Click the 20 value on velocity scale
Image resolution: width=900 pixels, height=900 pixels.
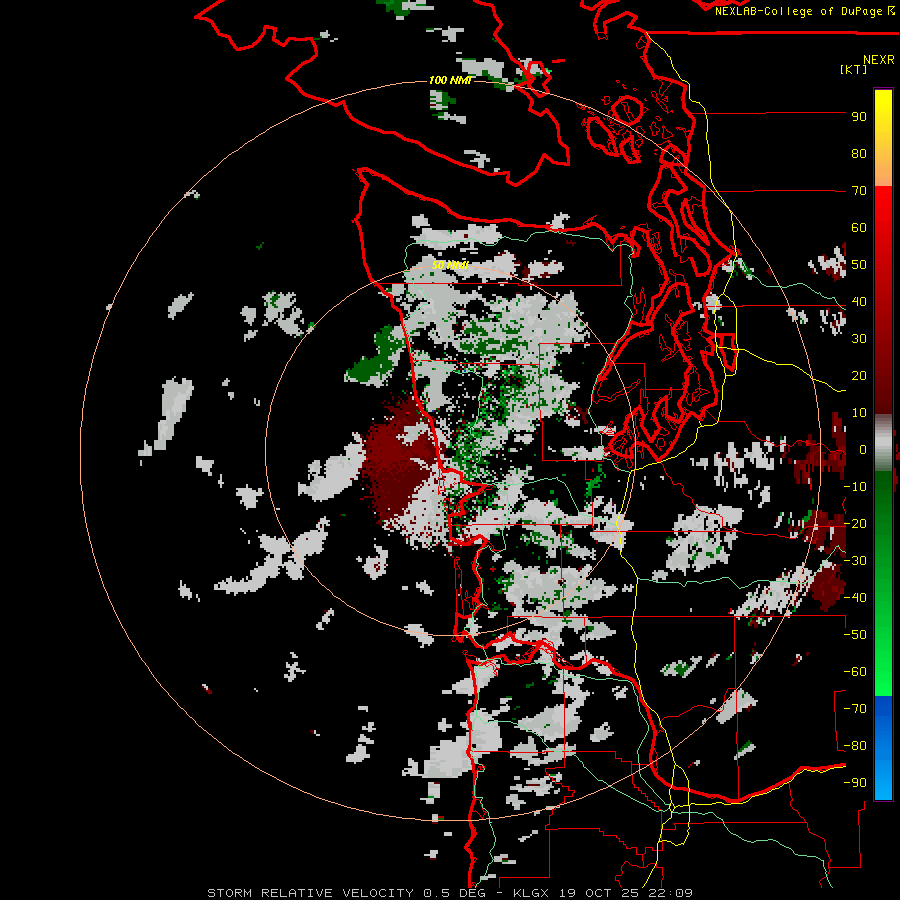click(x=859, y=376)
